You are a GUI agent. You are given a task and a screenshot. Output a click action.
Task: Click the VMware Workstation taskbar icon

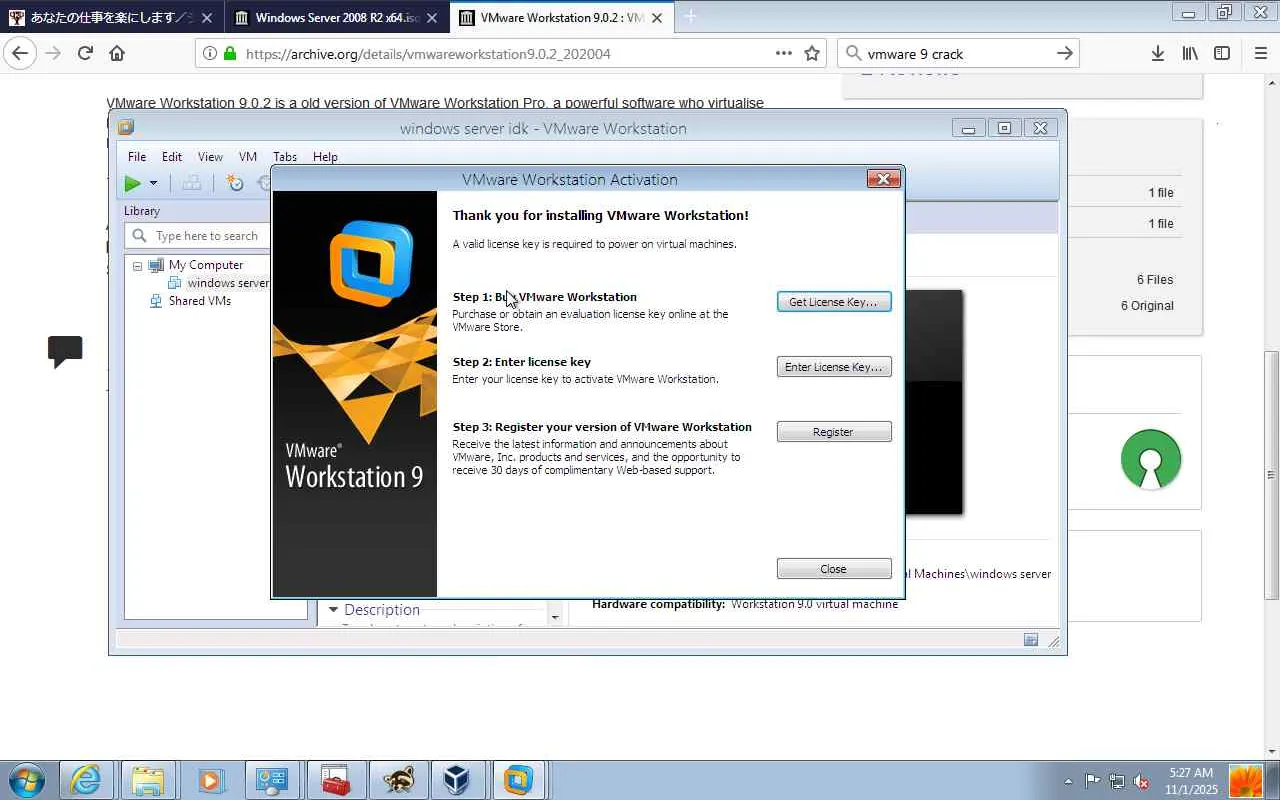(x=518, y=781)
